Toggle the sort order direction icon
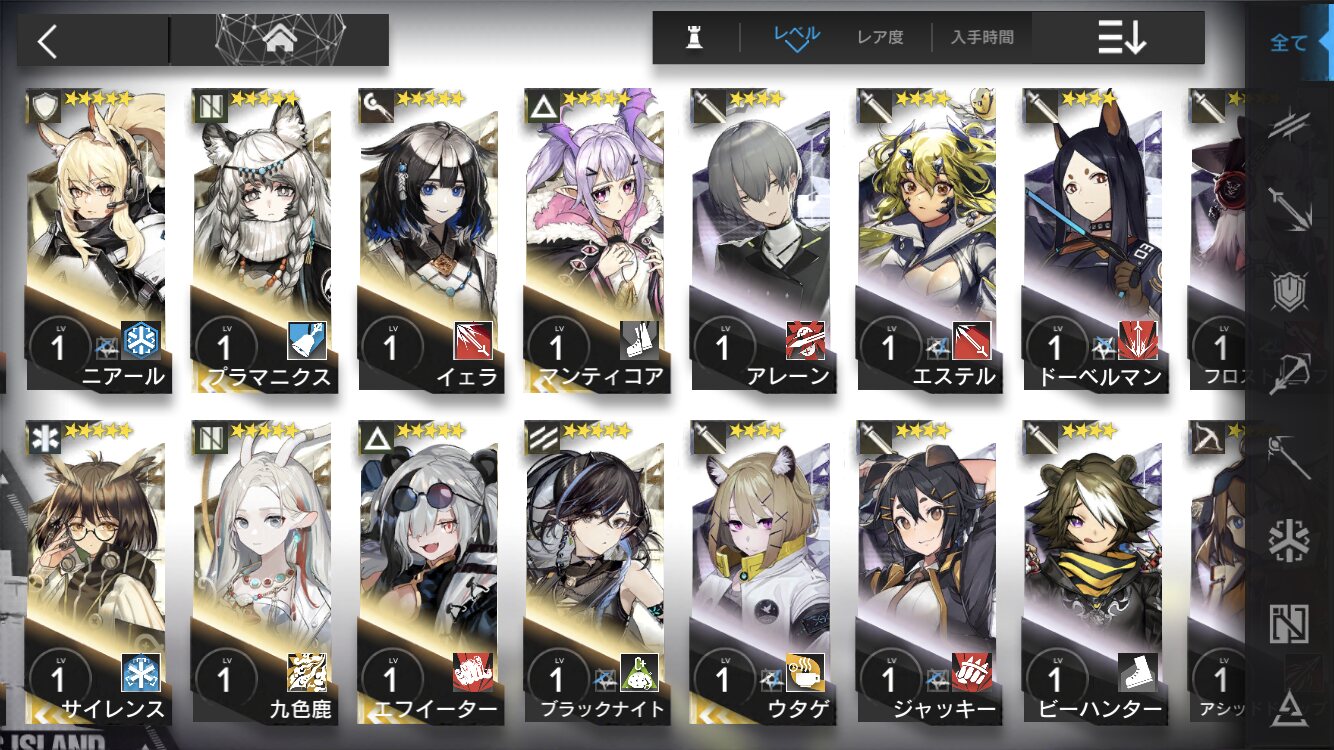This screenshot has height=750, width=1334. pos(1121,39)
